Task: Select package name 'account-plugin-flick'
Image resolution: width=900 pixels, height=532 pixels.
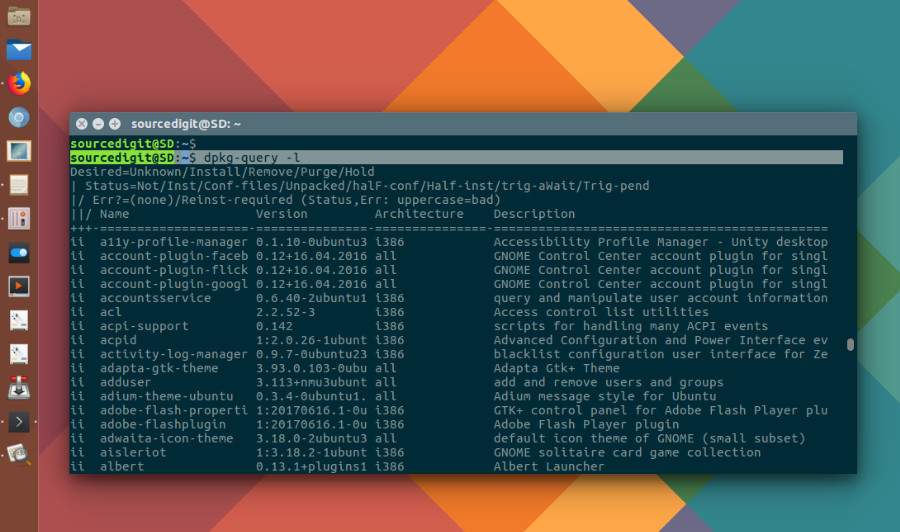Action: coord(173,270)
